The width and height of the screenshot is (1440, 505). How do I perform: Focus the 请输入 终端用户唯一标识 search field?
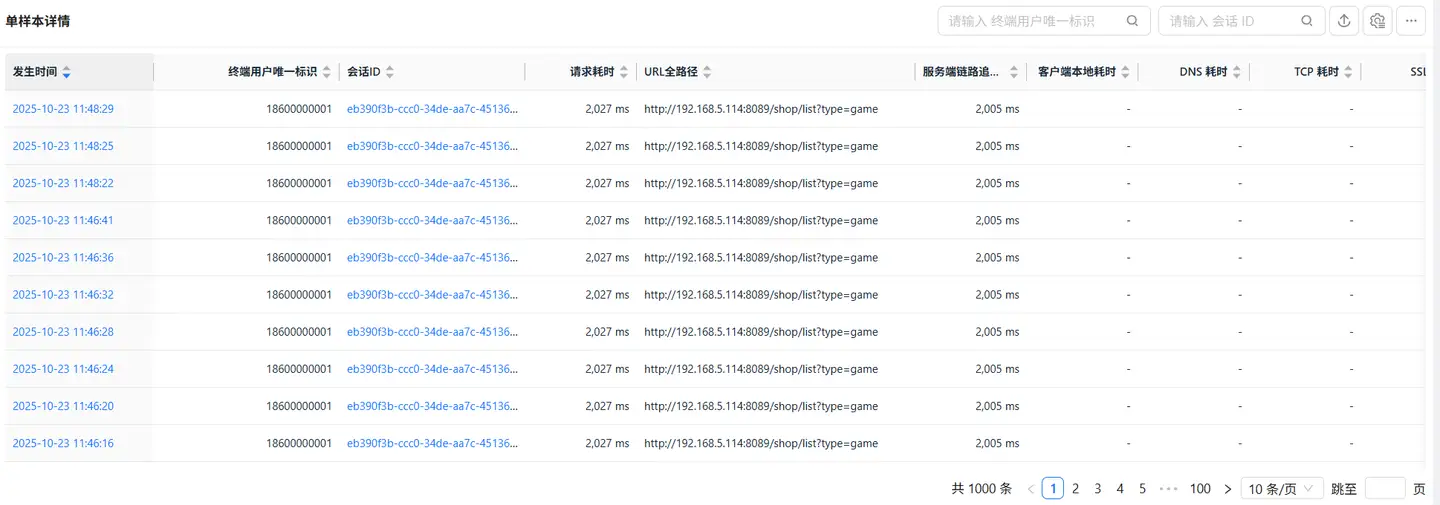click(x=1030, y=21)
